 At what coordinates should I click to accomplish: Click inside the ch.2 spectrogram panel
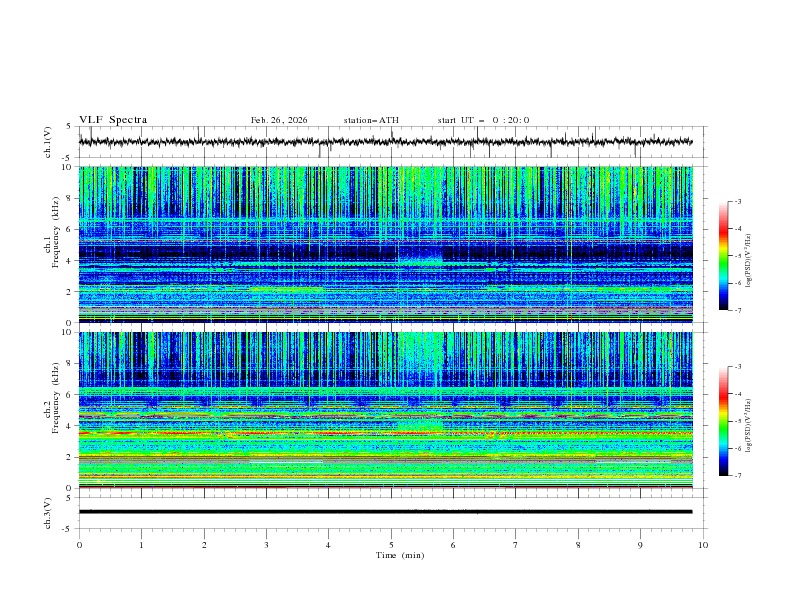[390, 410]
